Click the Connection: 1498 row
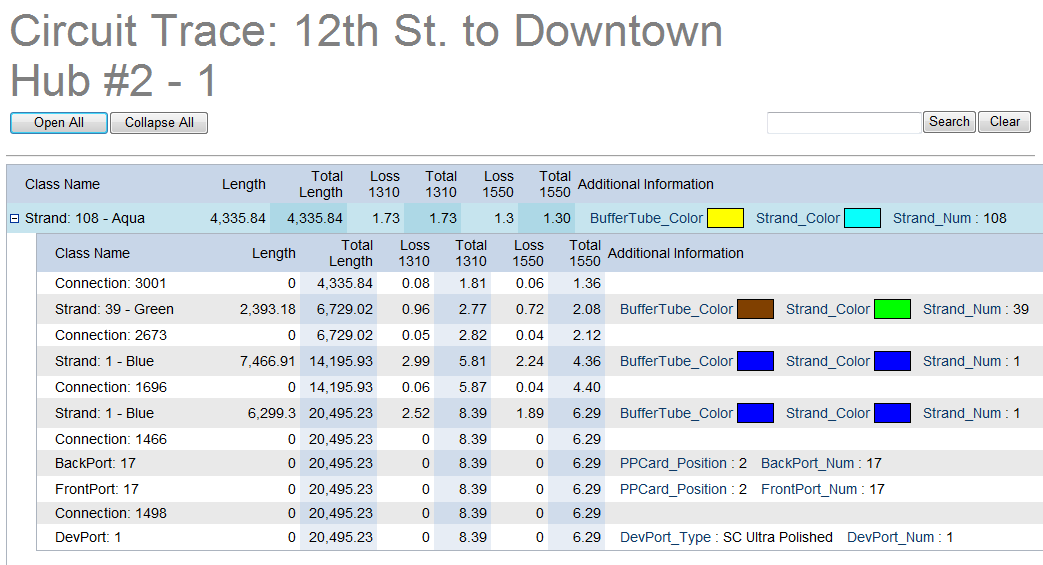Screen dimensions: 1043x565 111,513
